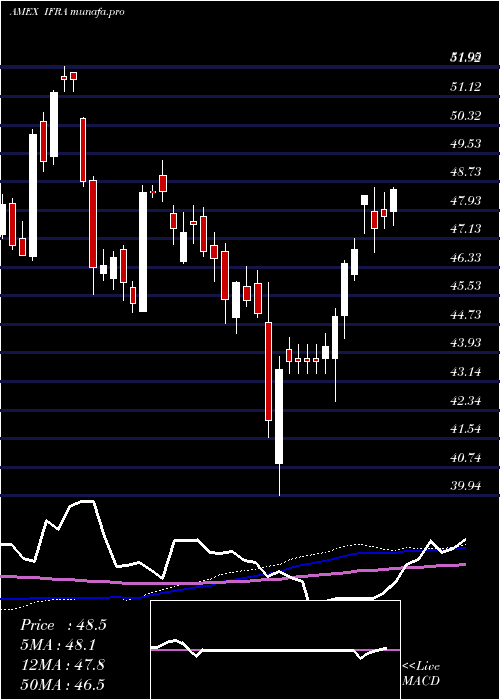This screenshot has height=700, width=500.
Task: Click the 12MA : 47.8 readout
Action: coord(63,664)
